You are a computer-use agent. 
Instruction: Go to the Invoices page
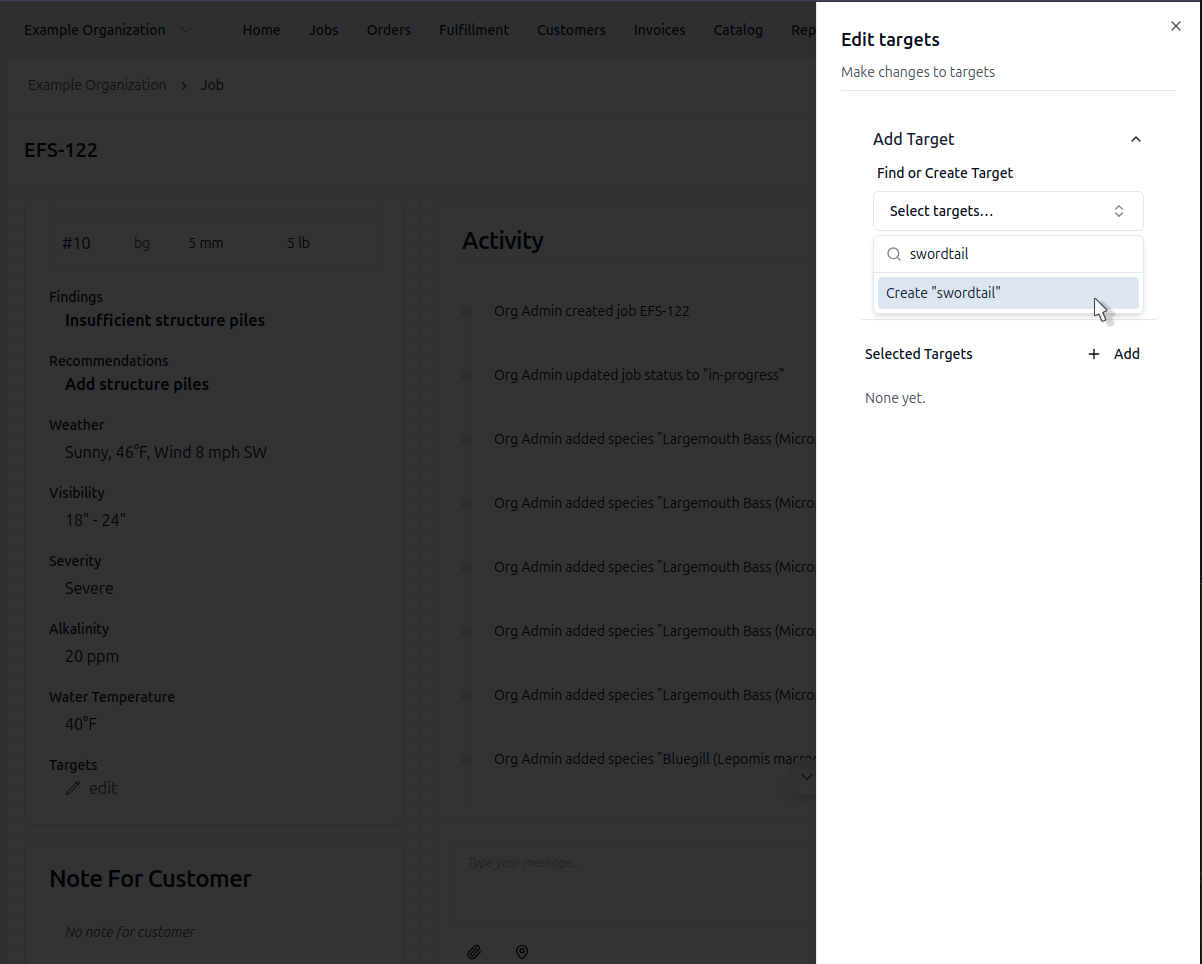pos(659,30)
